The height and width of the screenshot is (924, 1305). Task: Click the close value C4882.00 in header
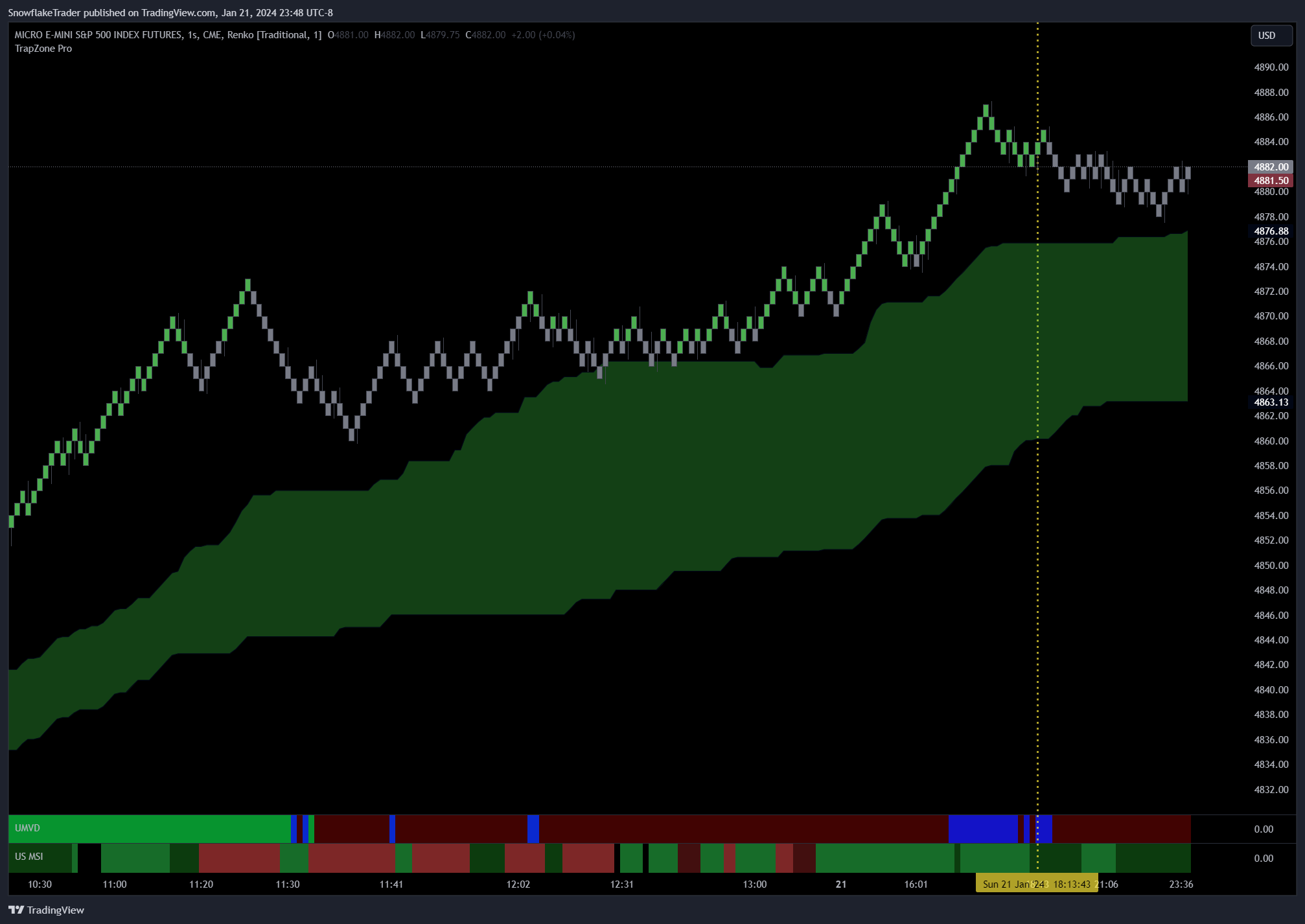point(485,35)
